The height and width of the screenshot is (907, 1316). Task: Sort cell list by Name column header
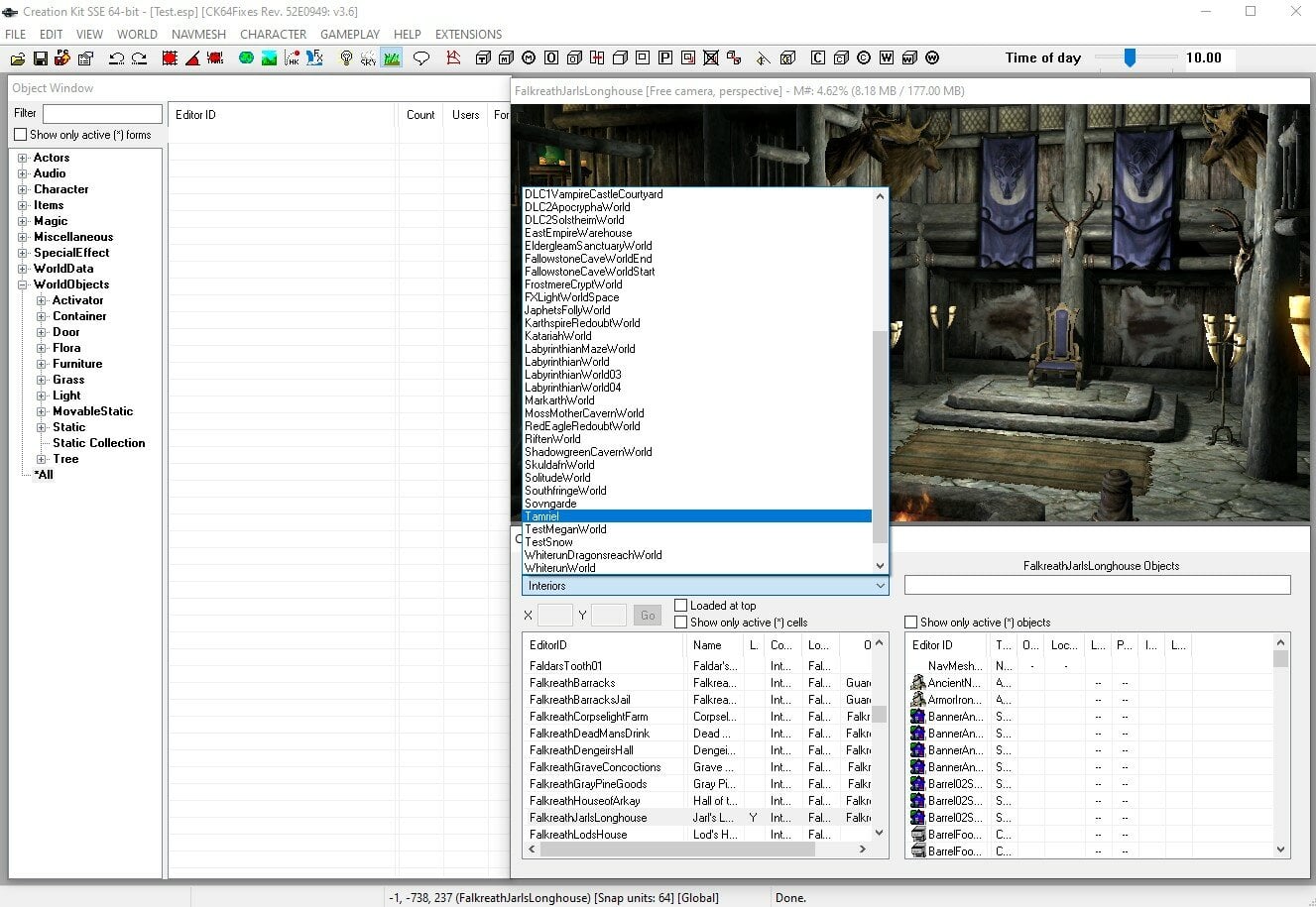(713, 644)
